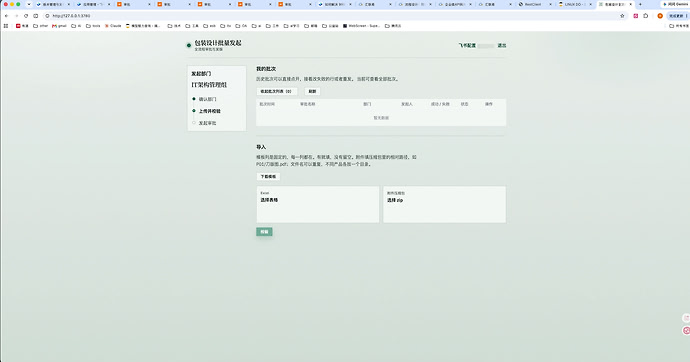Screen dimensions: 690x362
Task: Open the 腾讯云 bookmarks folder
Action: click(393, 26)
